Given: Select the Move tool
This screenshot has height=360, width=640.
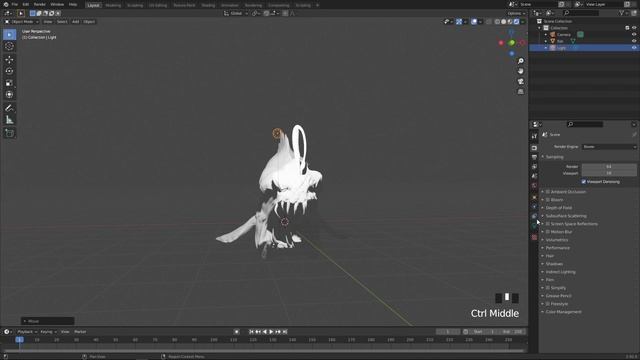Looking at the screenshot, I should tap(9, 60).
